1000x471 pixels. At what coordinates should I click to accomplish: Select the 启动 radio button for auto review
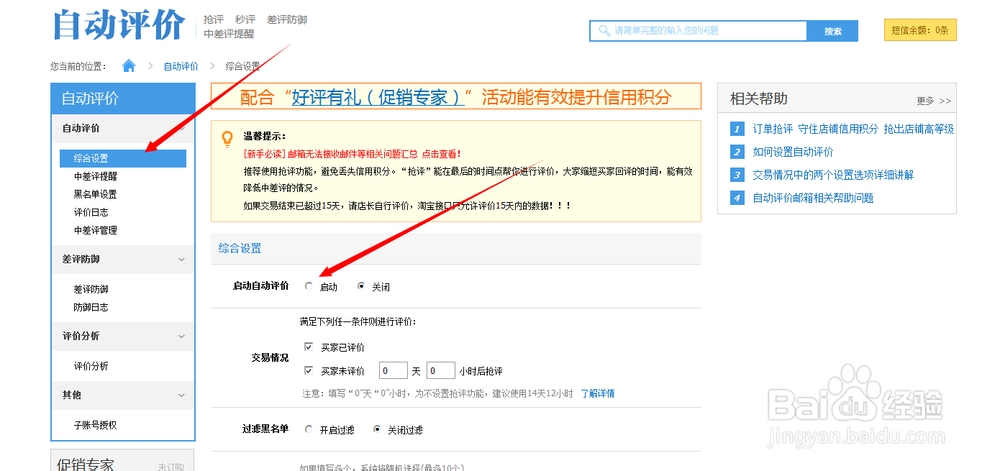point(308,287)
